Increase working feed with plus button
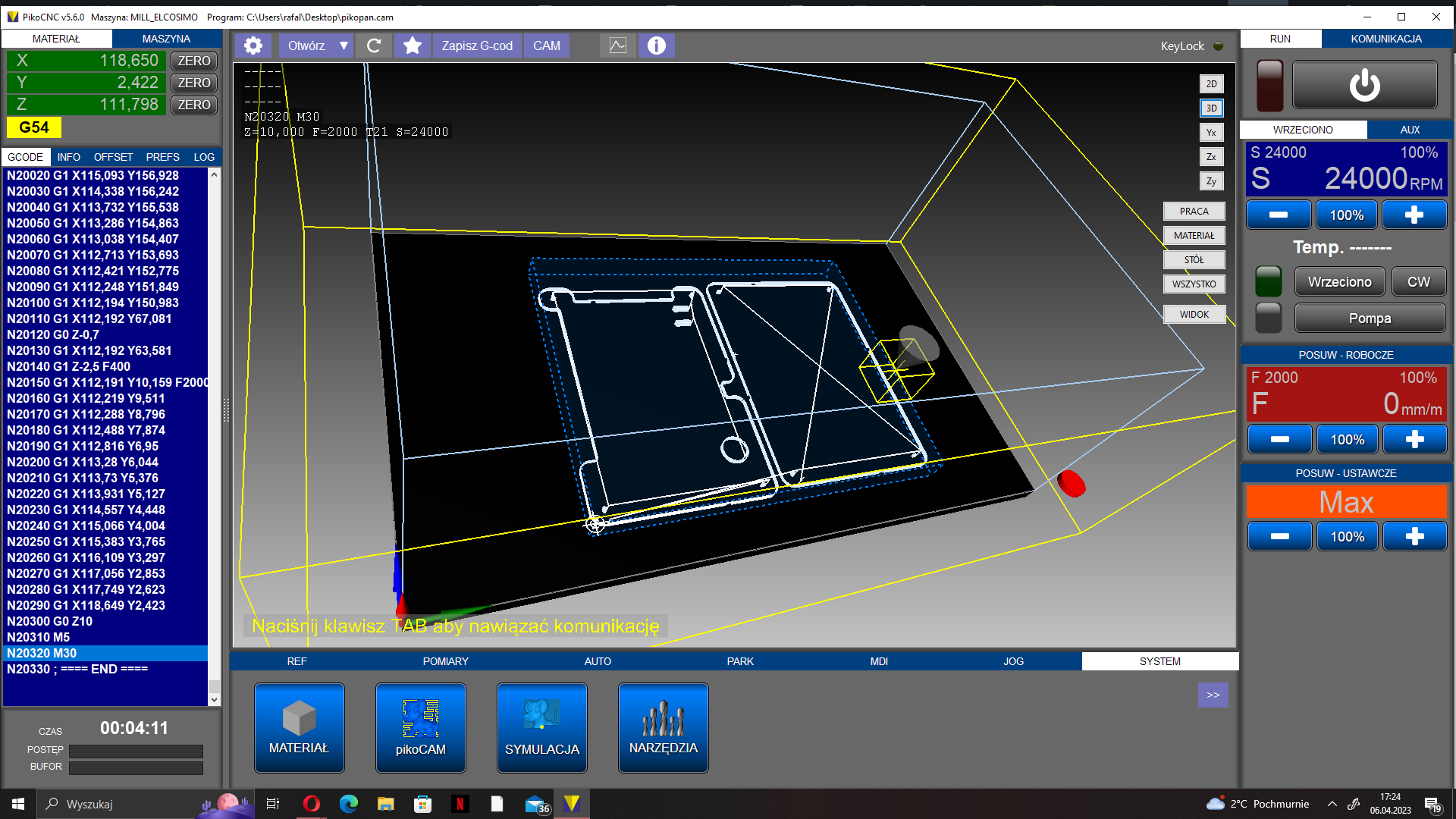 click(x=1415, y=439)
